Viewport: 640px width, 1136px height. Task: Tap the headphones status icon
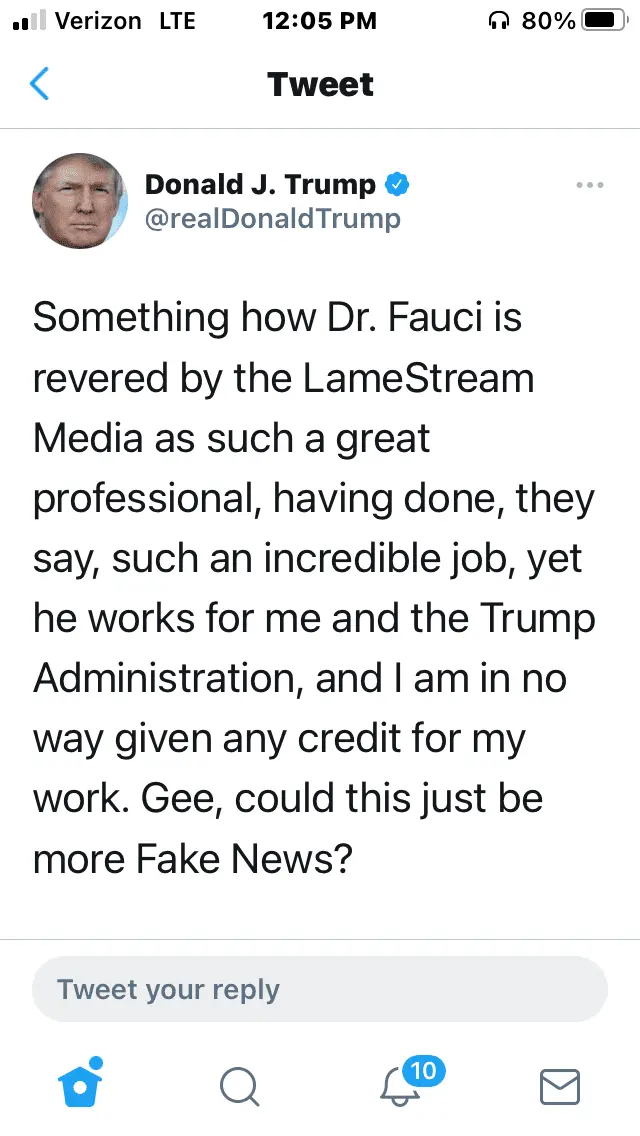tap(498, 21)
